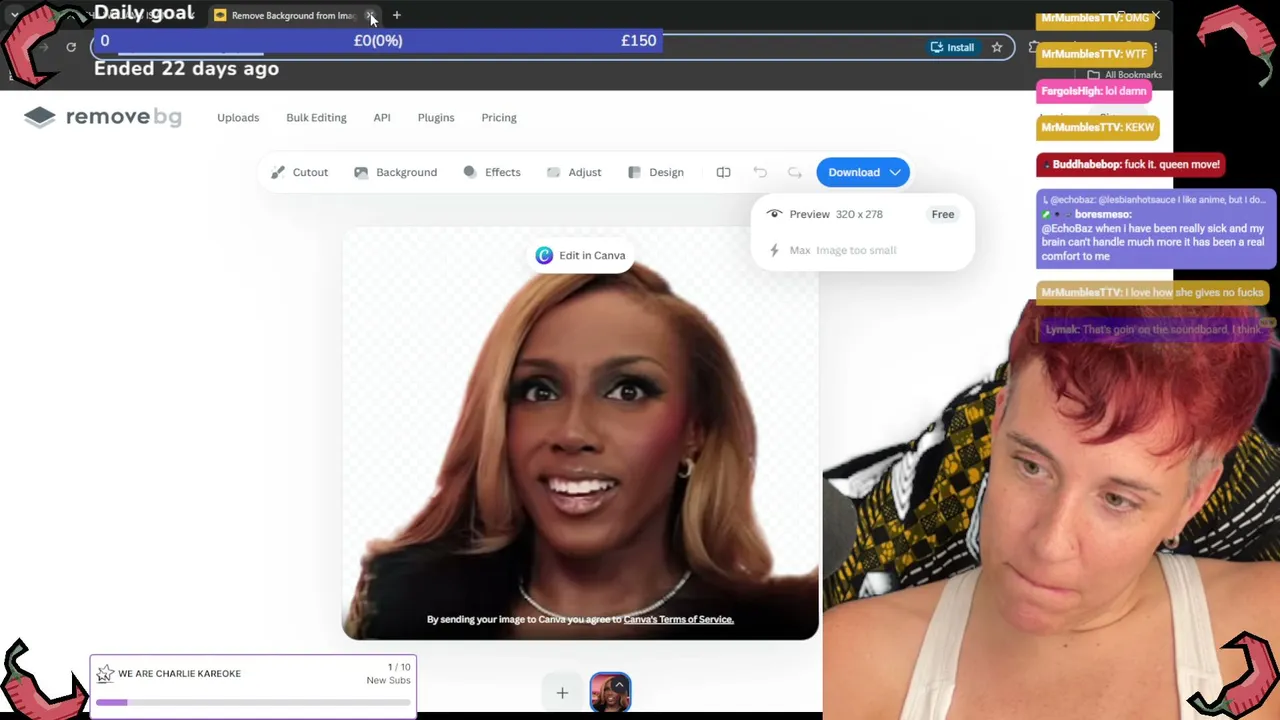Reload the page
1280x720 pixels.
coord(71,47)
